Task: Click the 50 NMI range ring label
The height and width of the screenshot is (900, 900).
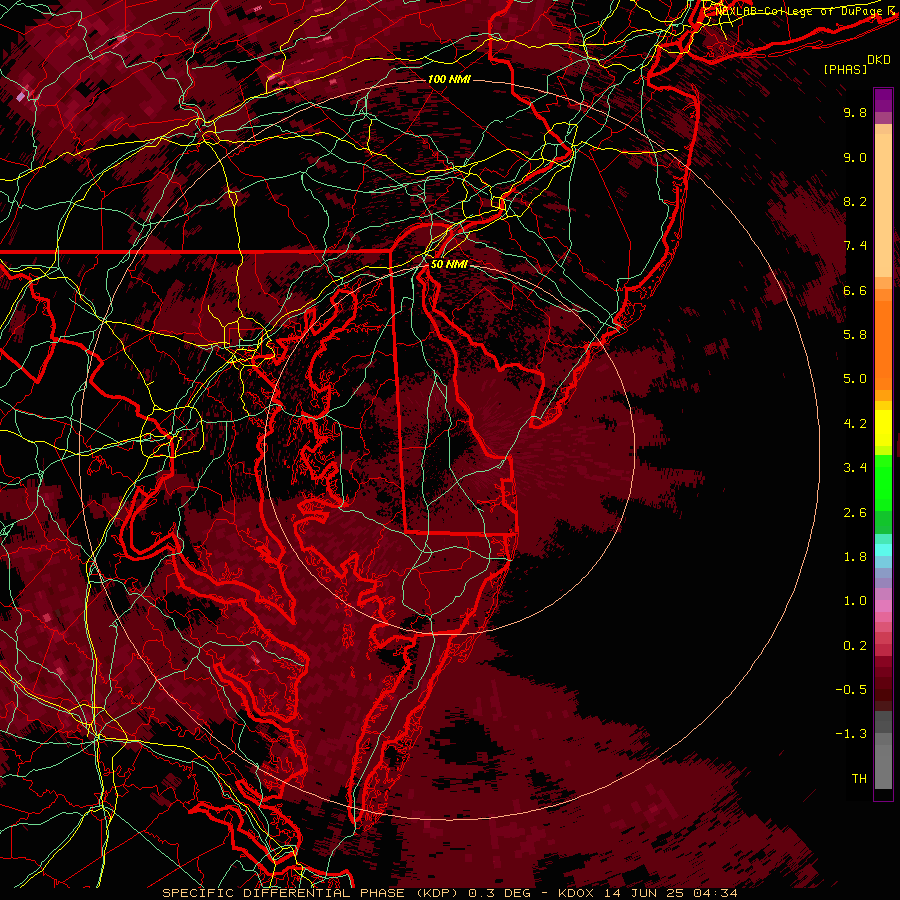Action: click(x=449, y=264)
